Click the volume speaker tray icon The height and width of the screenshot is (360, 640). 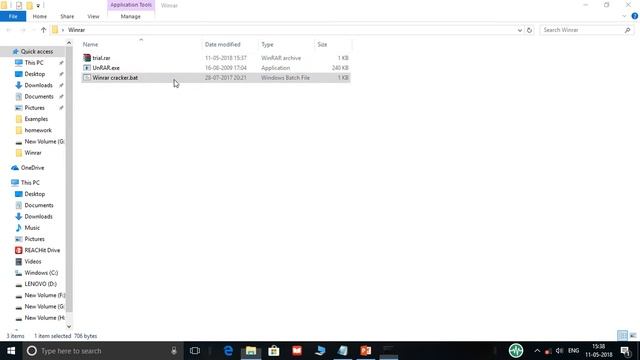pos(560,351)
